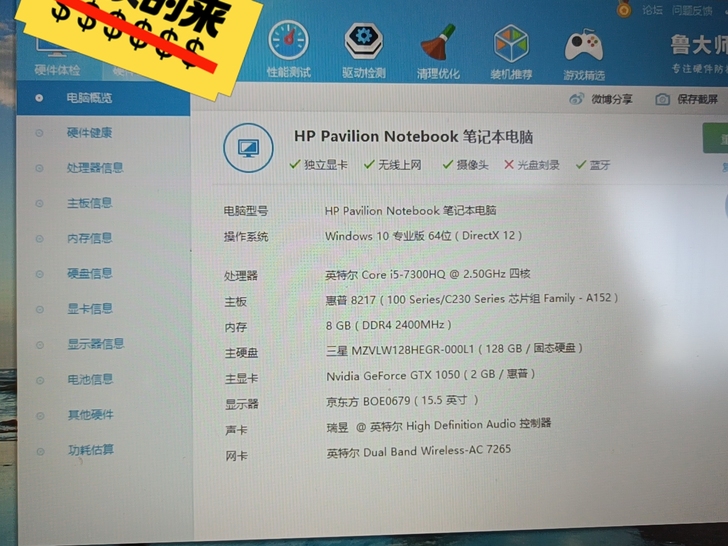Viewport: 728px width, 546px height.
Task: Click the High Definition Audio sound card value
Action: click(x=439, y=425)
